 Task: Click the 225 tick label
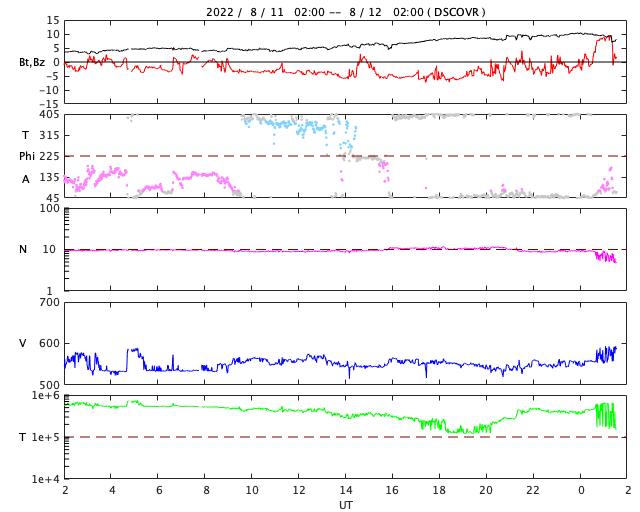(49, 156)
